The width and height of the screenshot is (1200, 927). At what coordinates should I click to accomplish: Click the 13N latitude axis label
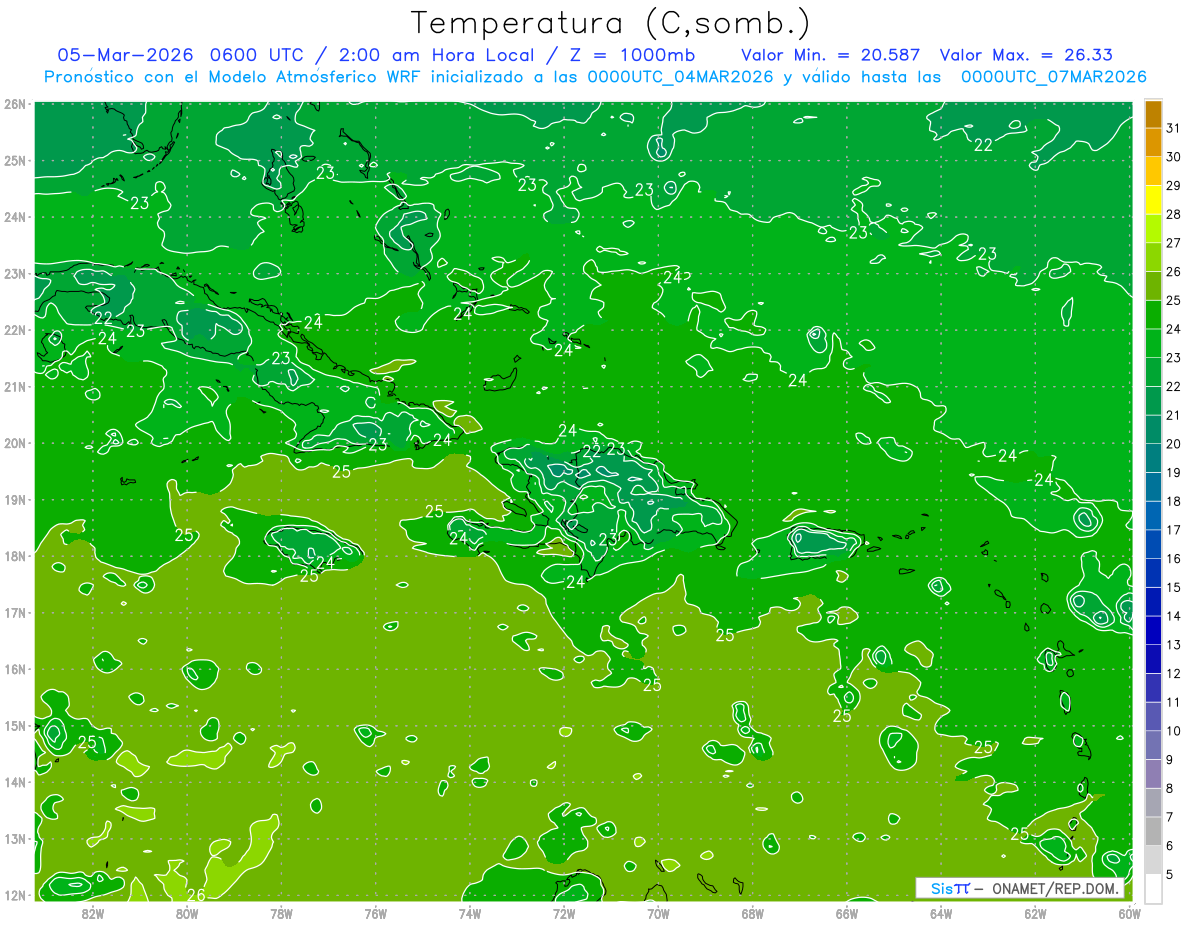pos(15,838)
